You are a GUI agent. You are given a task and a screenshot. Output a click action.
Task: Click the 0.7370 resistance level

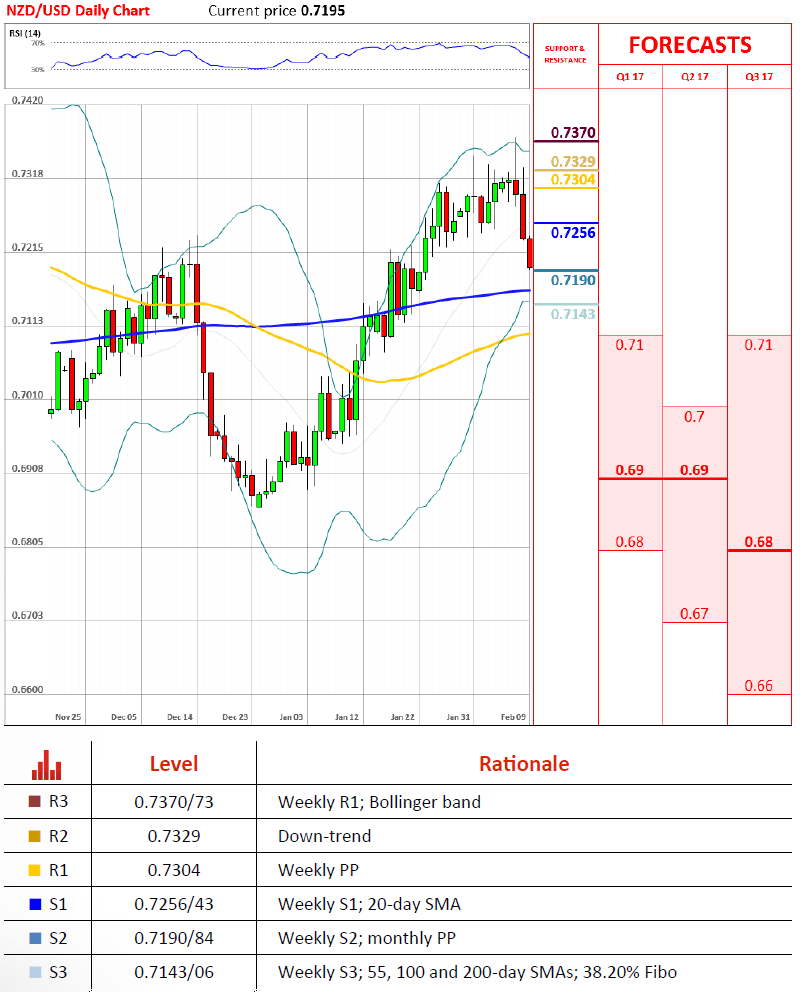573,133
